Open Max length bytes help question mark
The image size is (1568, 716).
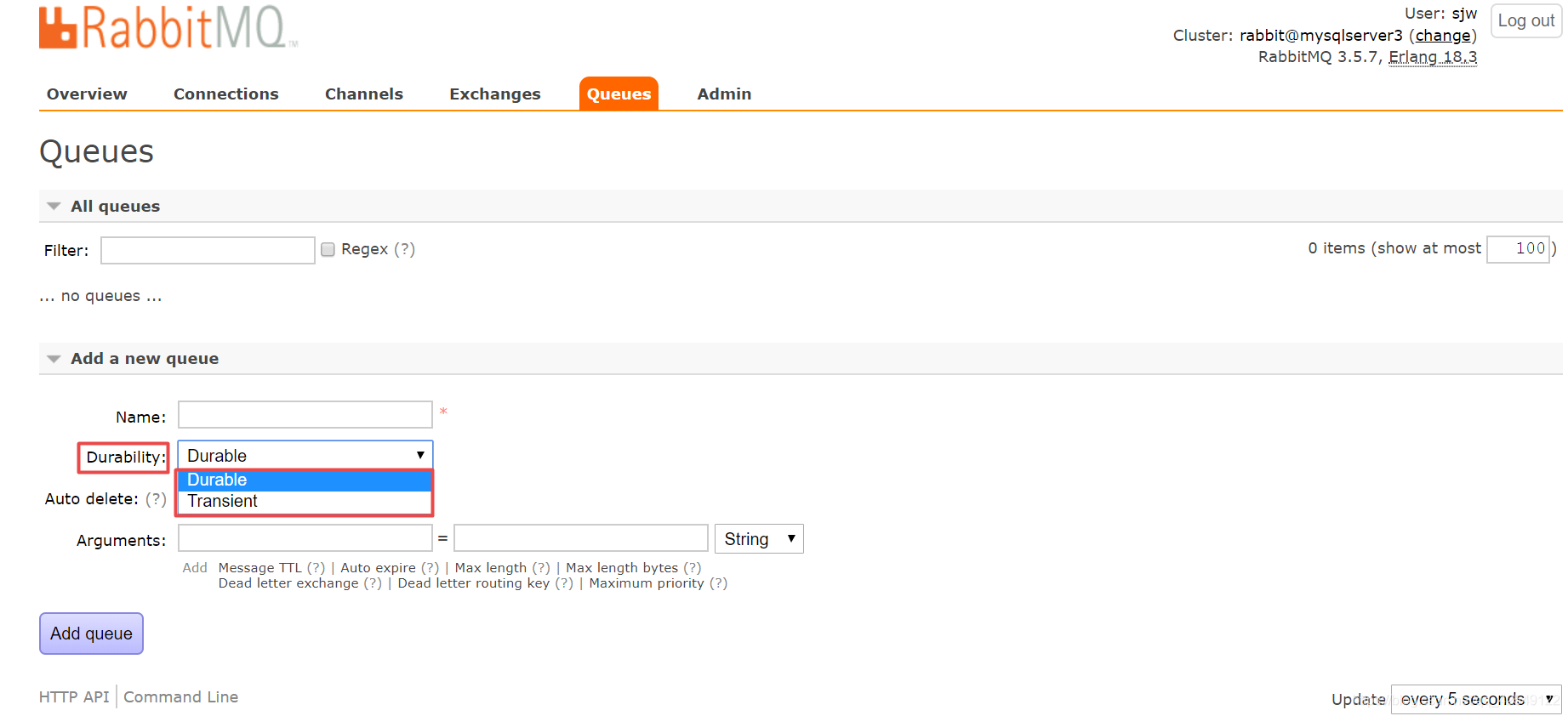tap(693, 568)
